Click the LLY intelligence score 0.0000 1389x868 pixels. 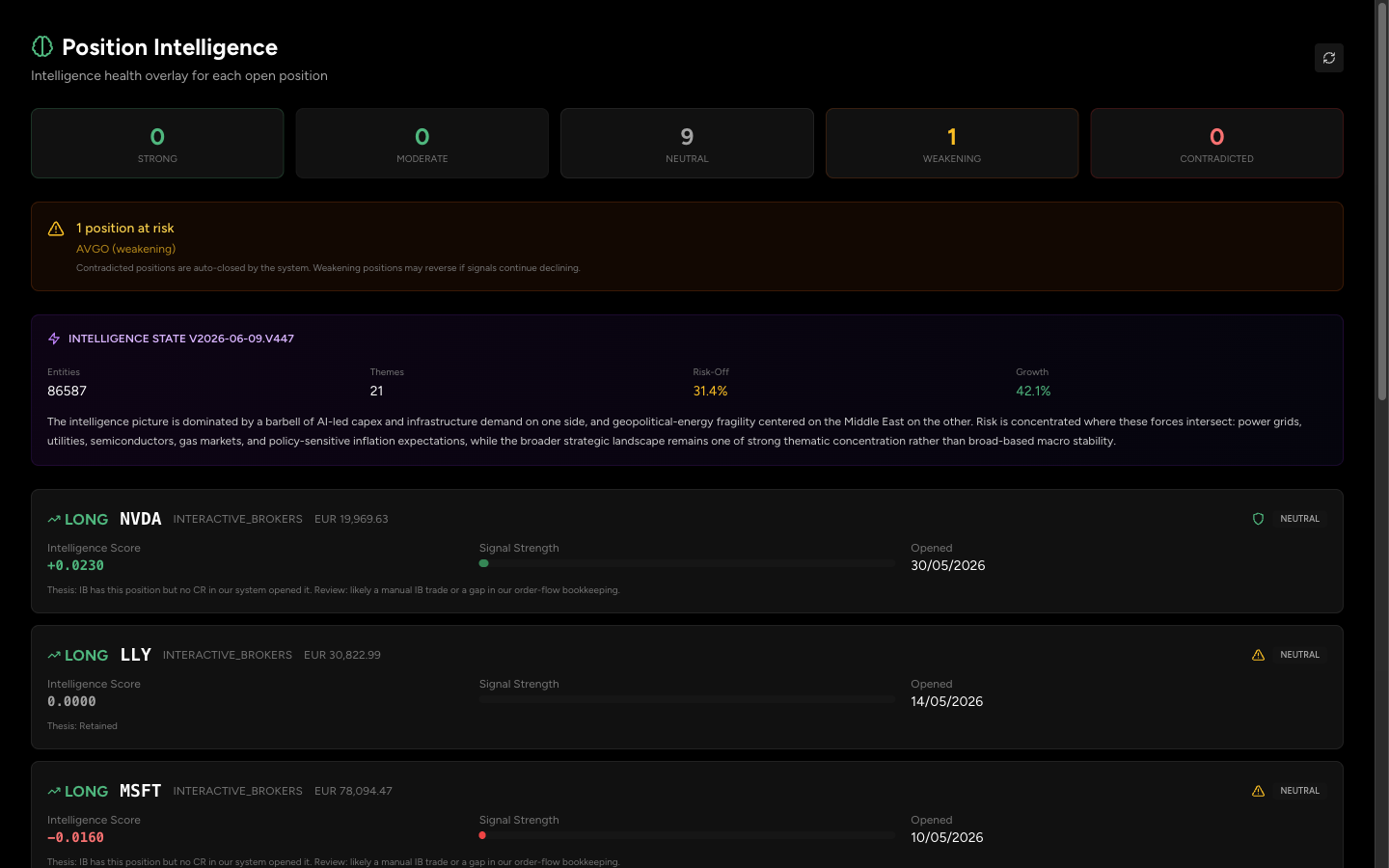(x=71, y=702)
